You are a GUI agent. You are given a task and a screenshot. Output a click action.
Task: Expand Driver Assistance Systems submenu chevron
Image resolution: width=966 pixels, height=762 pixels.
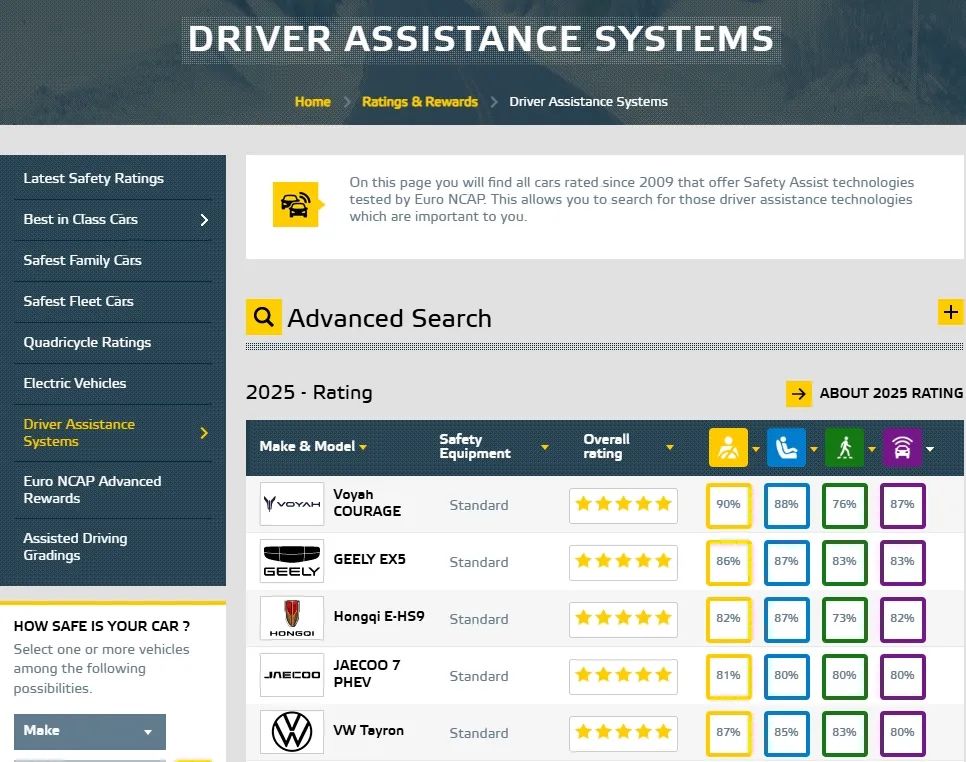pos(205,433)
